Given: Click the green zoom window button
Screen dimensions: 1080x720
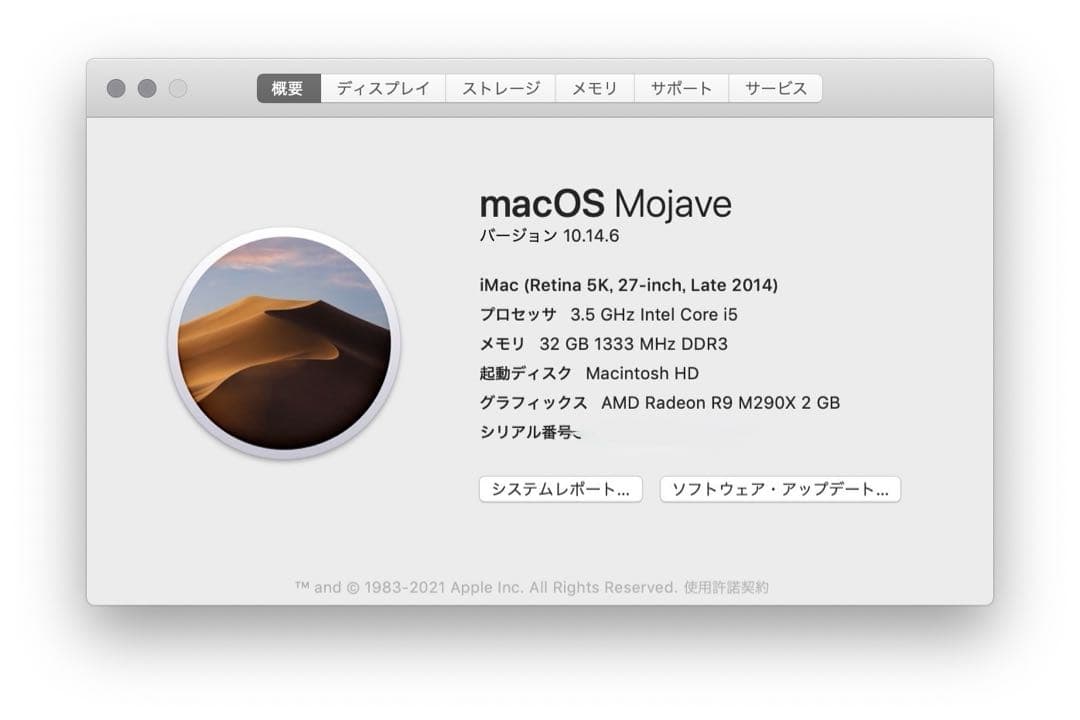Looking at the screenshot, I should pyautogui.click(x=179, y=88).
